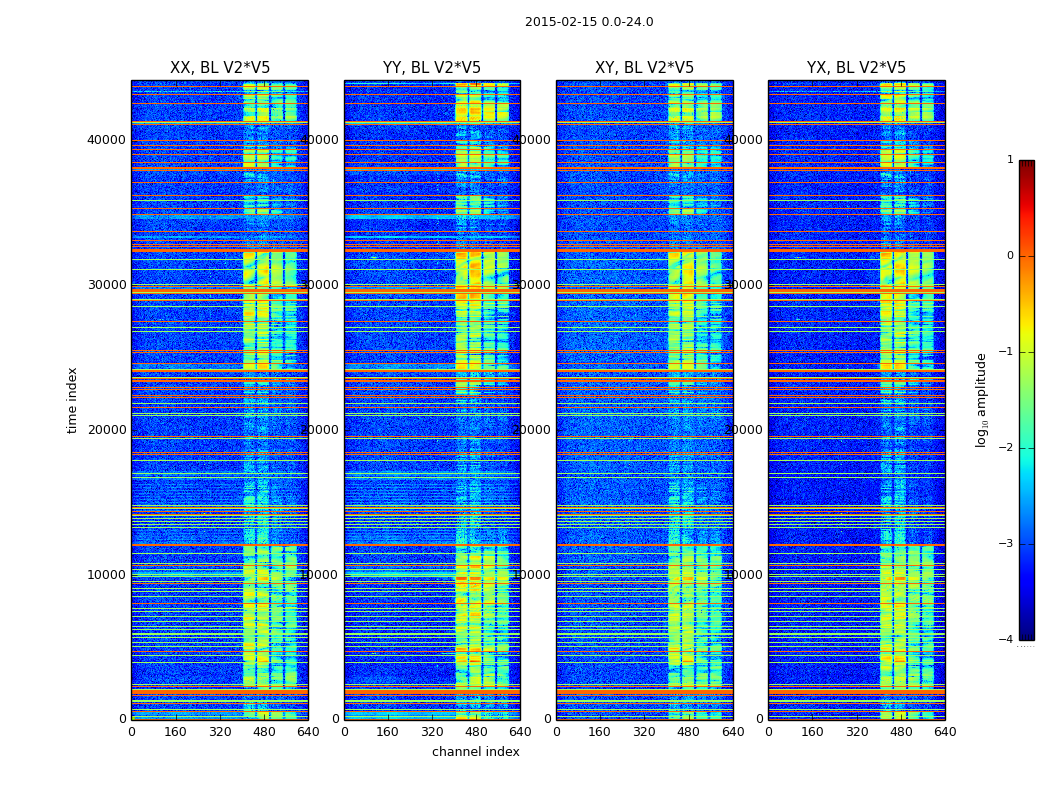1050x800 pixels.
Task: Click the time index y-axis label
Action: coord(72,400)
